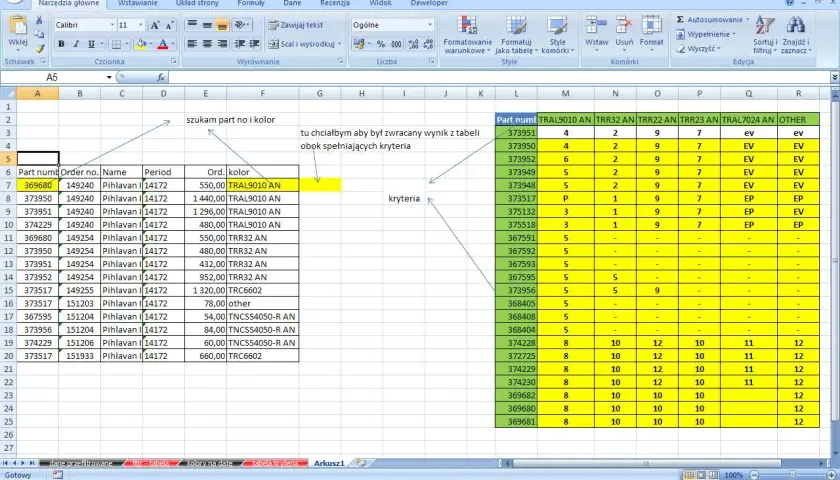
Task: Click the Wklej paste icon
Action: [18, 26]
